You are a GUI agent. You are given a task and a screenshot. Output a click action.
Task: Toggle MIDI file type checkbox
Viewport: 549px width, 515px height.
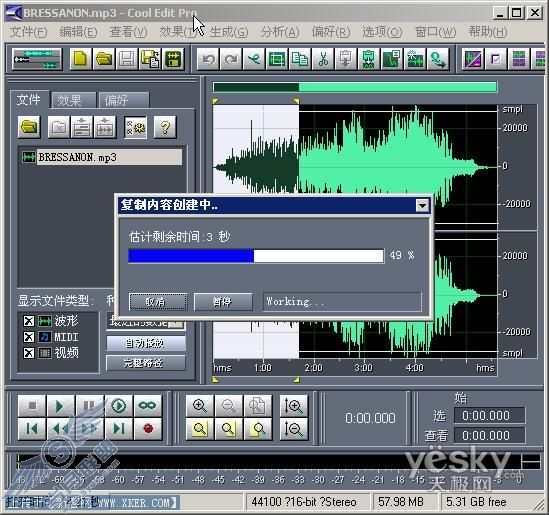click(x=29, y=337)
